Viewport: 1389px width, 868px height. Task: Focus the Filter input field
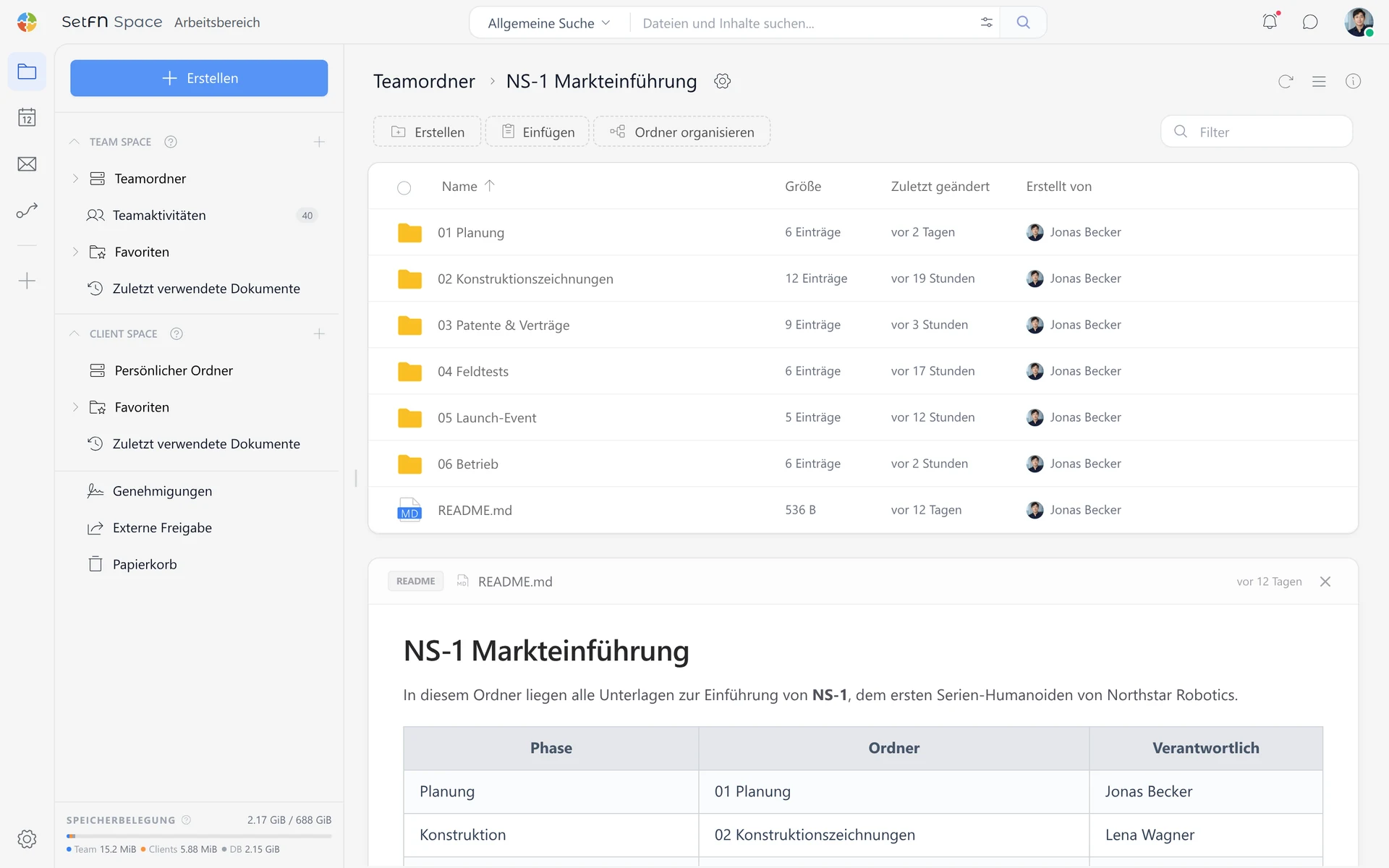point(1257,132)
